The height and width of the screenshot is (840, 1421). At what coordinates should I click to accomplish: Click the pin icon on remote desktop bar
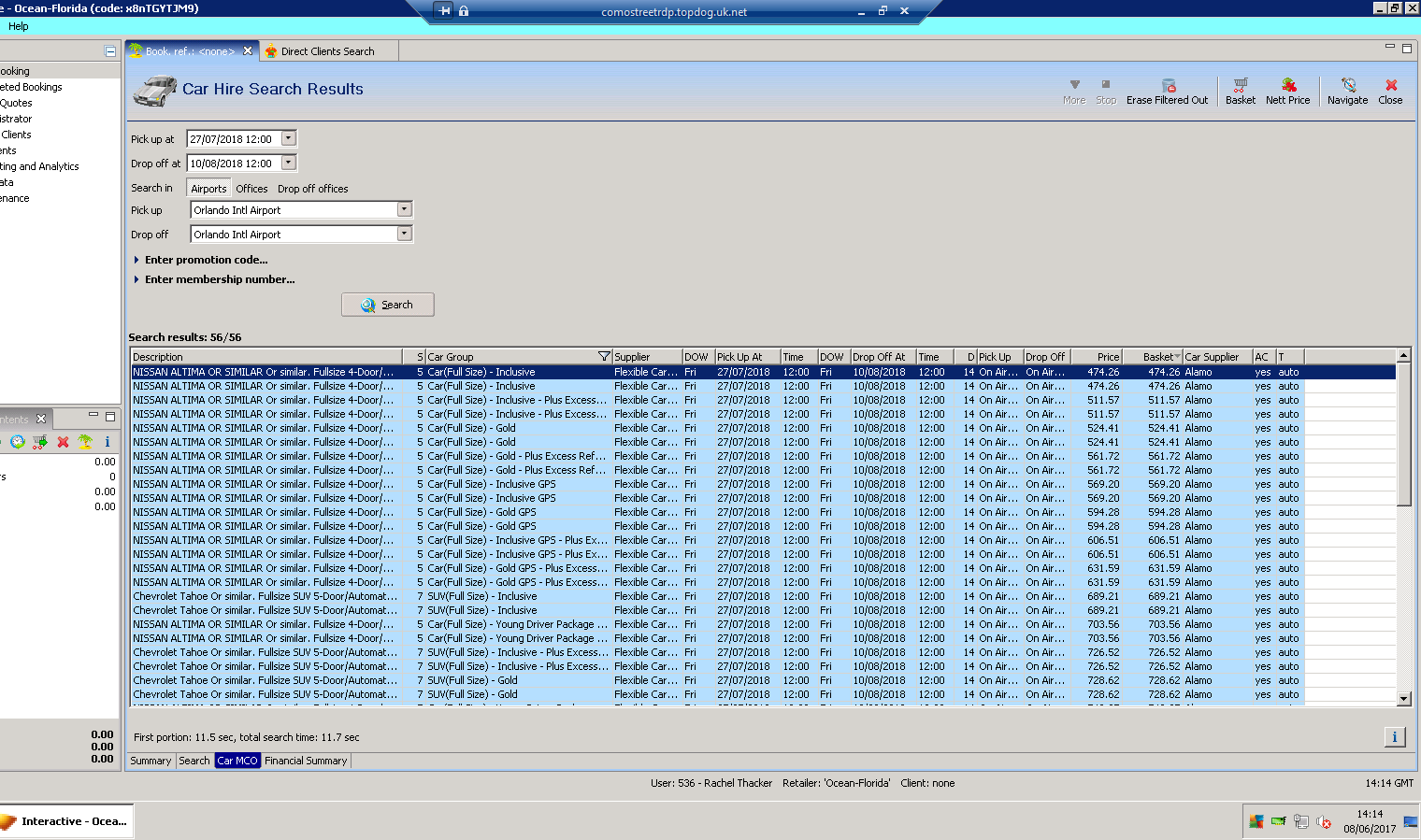[x=444, y=10]
